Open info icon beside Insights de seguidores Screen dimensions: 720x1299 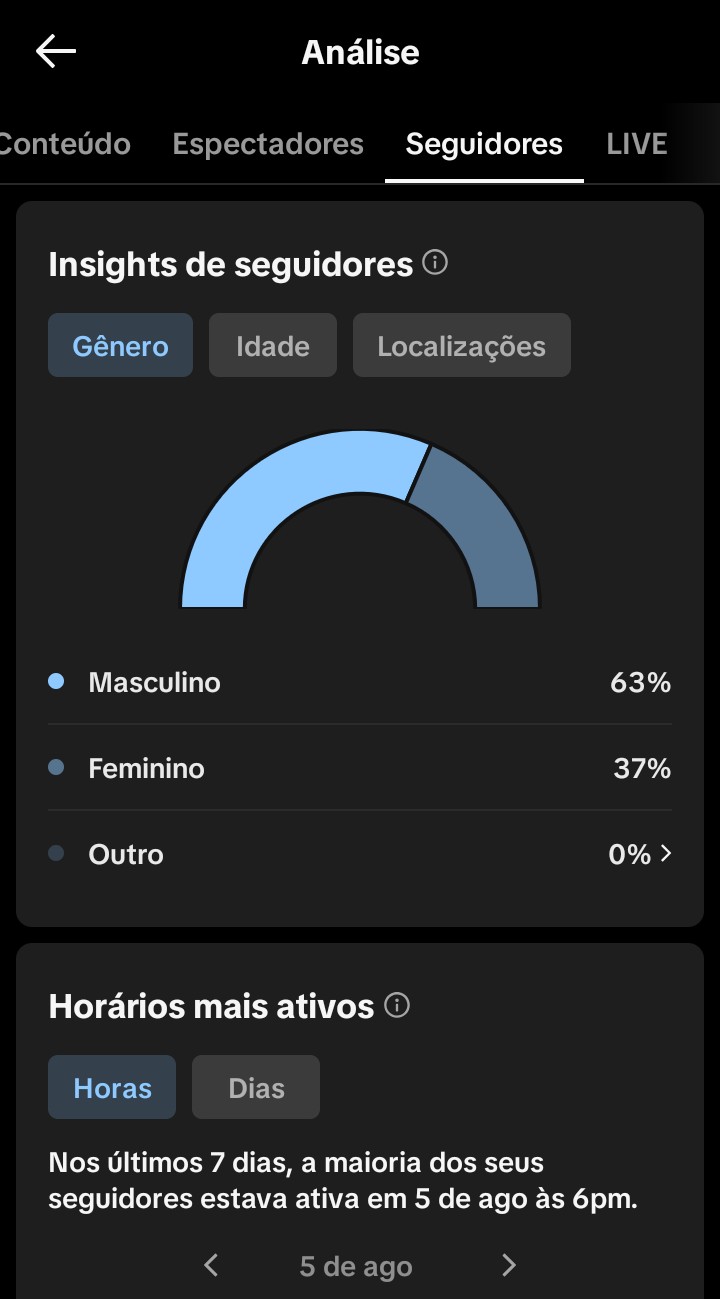pyautogui.click(x=435, y=264)
